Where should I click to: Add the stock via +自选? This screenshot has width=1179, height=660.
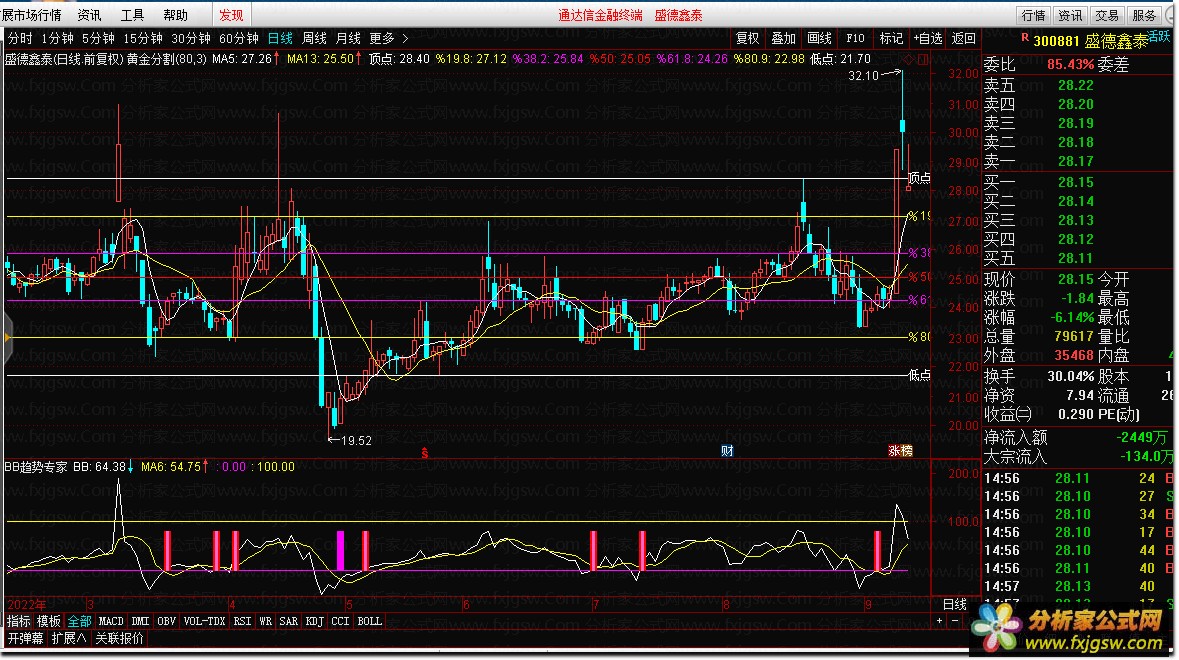[x=928, y=38]
